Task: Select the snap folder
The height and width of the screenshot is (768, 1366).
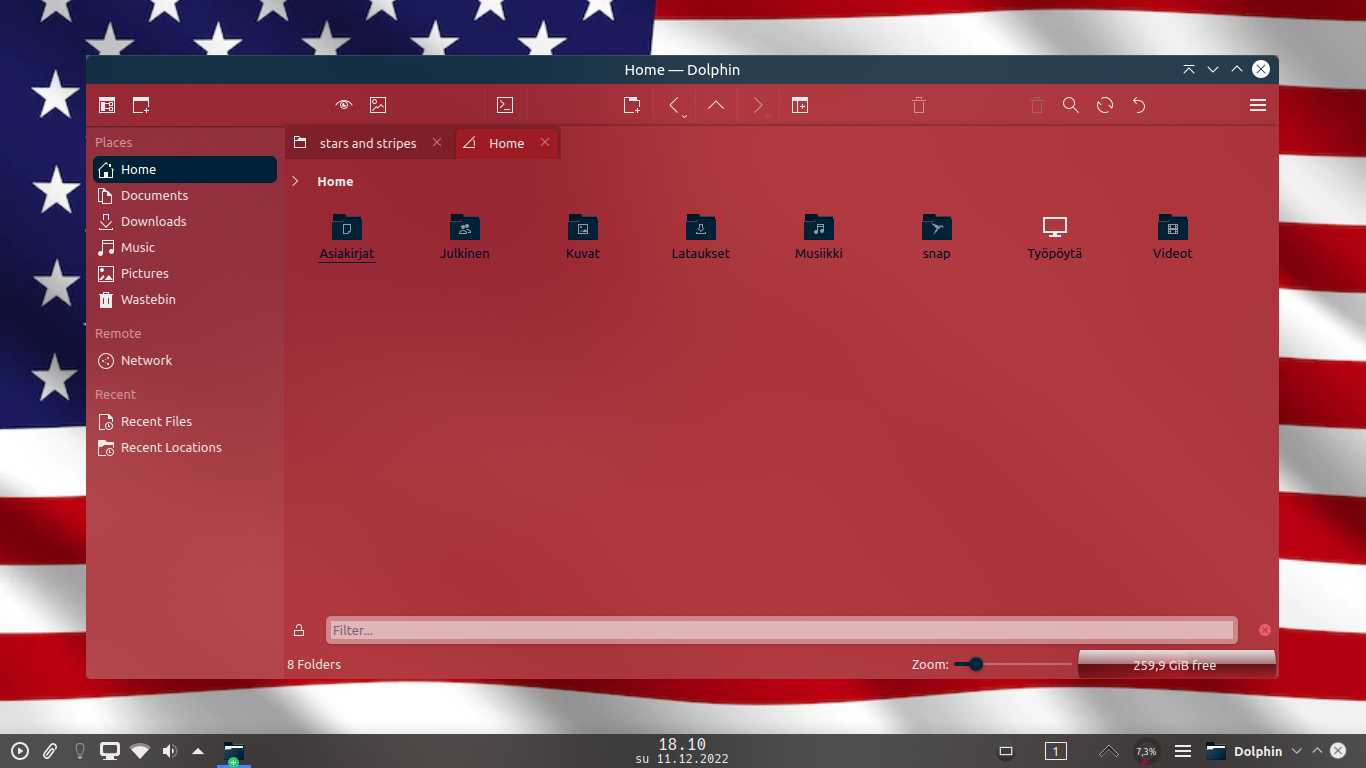Action: point(937,237)
